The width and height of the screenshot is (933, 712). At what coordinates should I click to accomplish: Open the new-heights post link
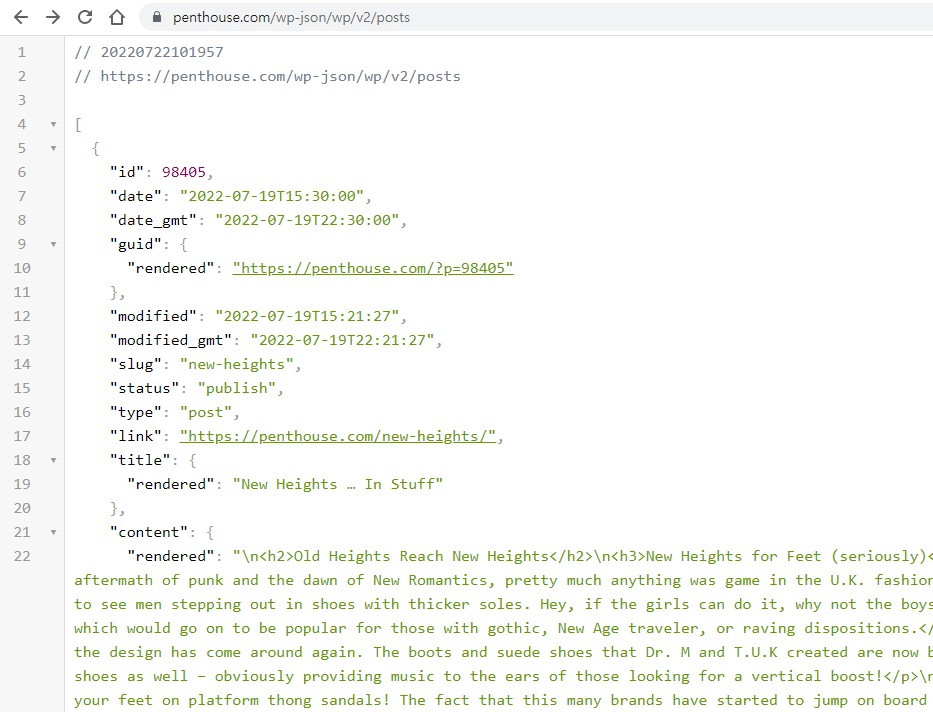337,437
